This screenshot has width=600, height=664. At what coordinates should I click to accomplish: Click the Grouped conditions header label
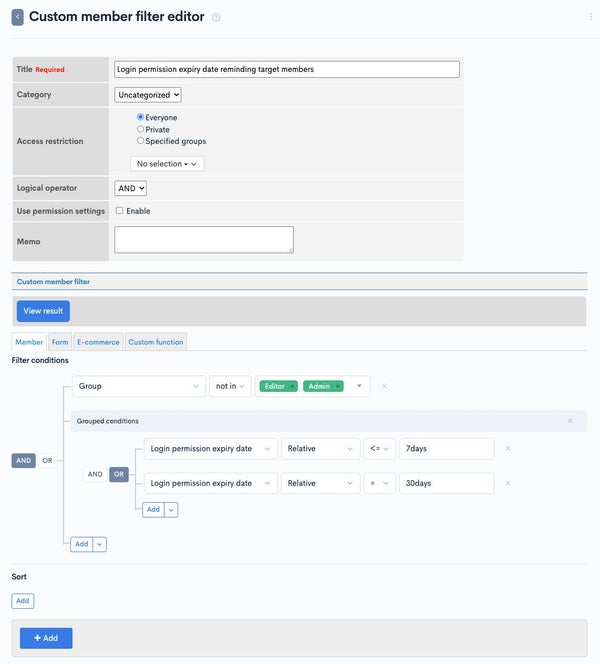tap(108, 421)
